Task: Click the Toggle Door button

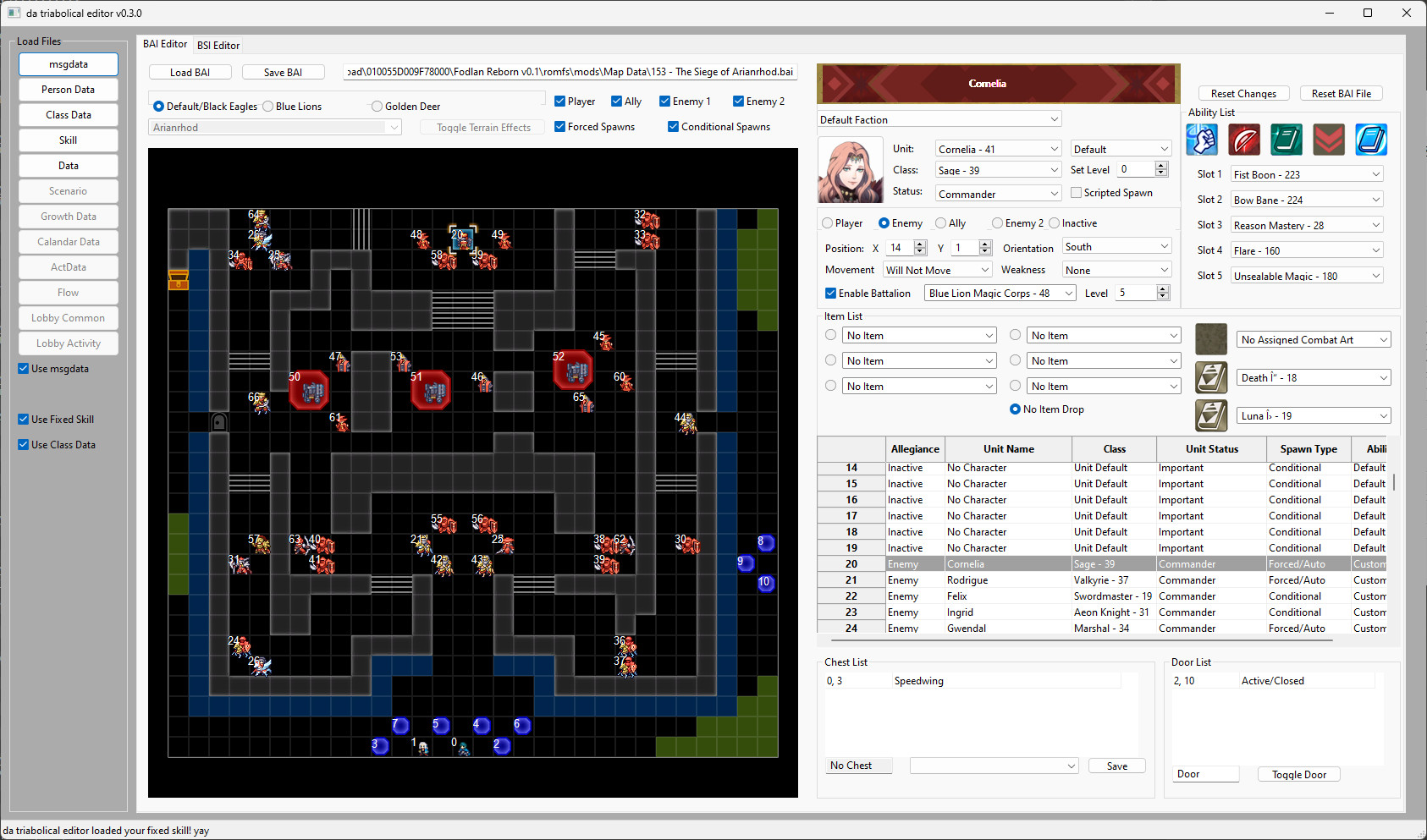Action: tap(1298, 774)
